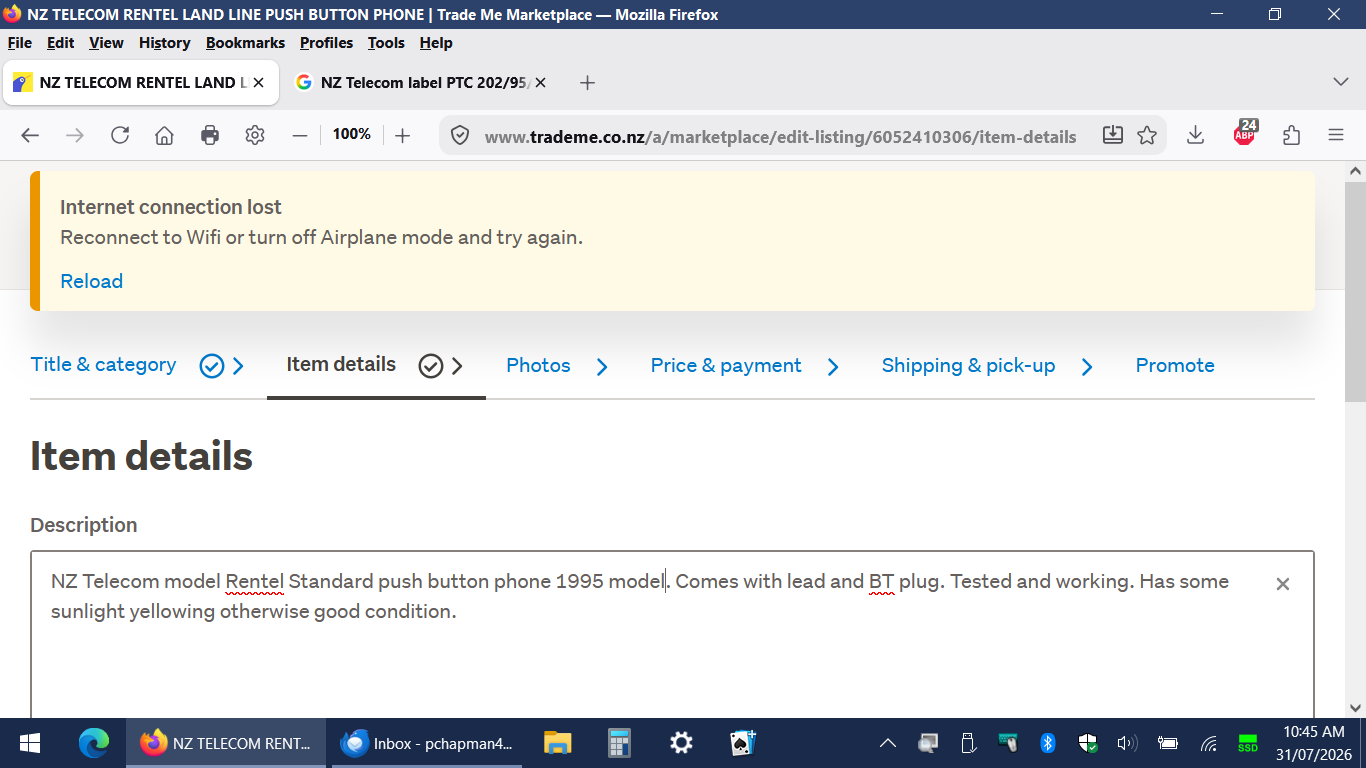Go to the Price & payment step
Image resolution: width=1366 pixels, height=768 pixels.
click(x=726, y=366)
